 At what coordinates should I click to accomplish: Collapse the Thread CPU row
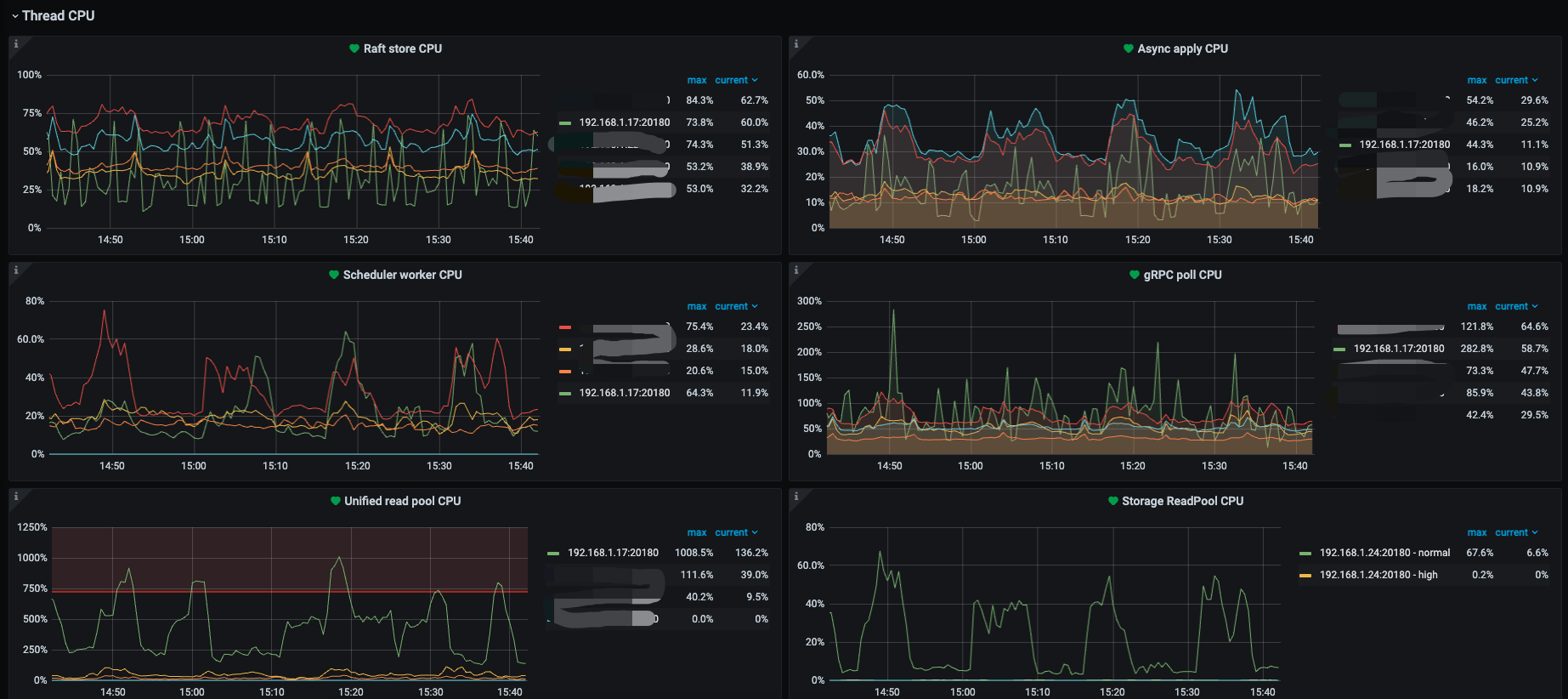tap(52, 15)
